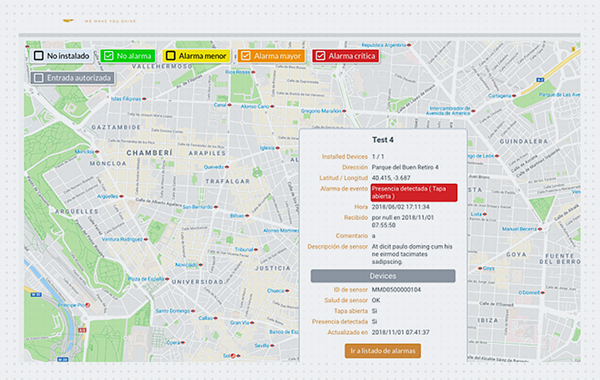The width and height of the screenshot is (600, 380).
Task: Toggle the No instalado checkbox
Action: click(x=39, y=56)
